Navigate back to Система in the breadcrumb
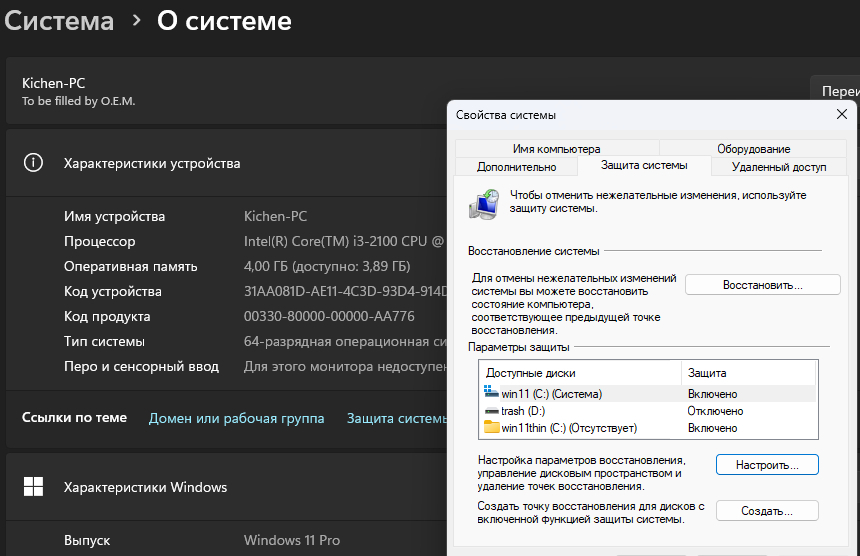 coord(59,21)
